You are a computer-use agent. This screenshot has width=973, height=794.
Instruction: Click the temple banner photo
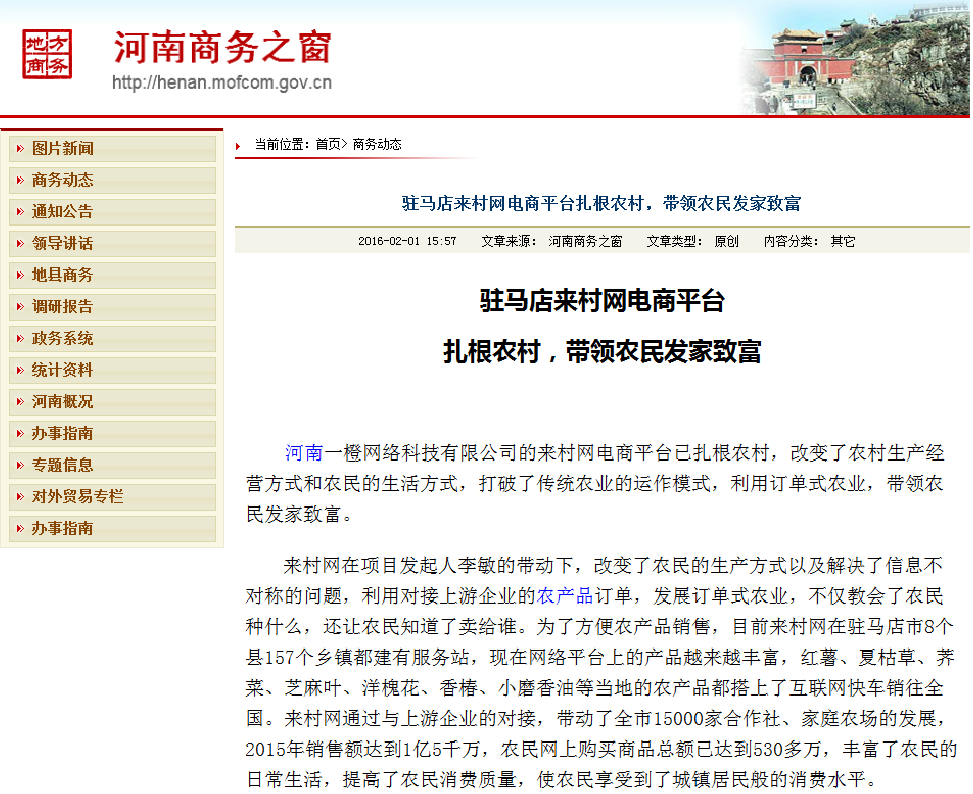coord(854,60)
